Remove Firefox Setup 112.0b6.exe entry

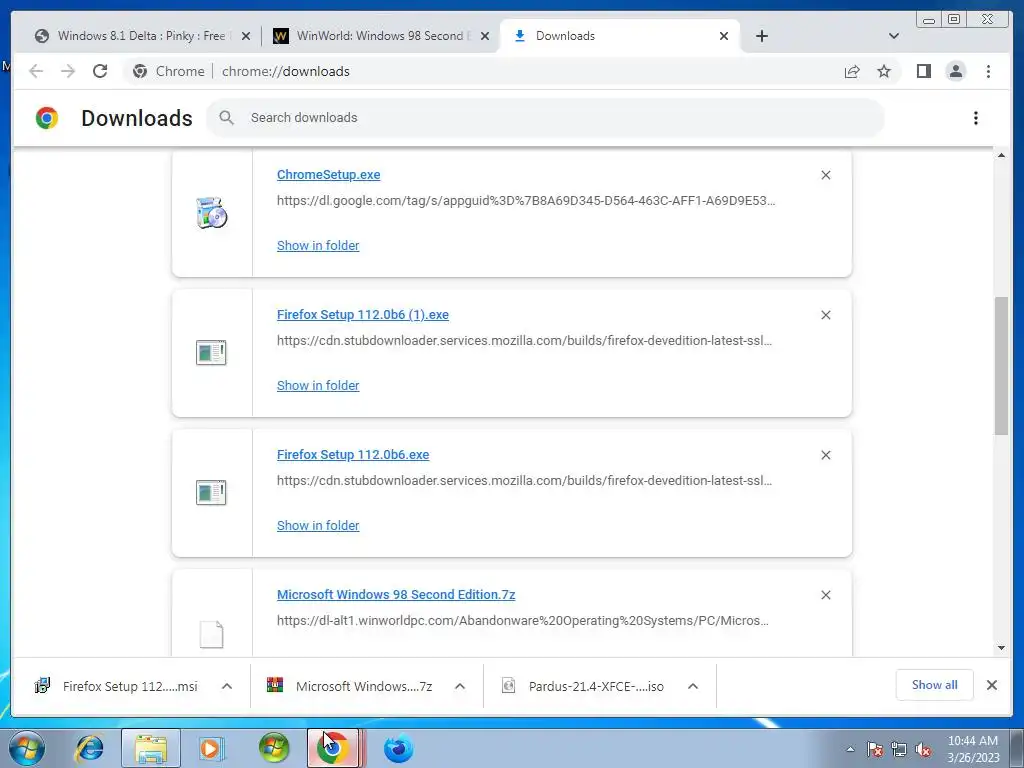pos(825,455)
